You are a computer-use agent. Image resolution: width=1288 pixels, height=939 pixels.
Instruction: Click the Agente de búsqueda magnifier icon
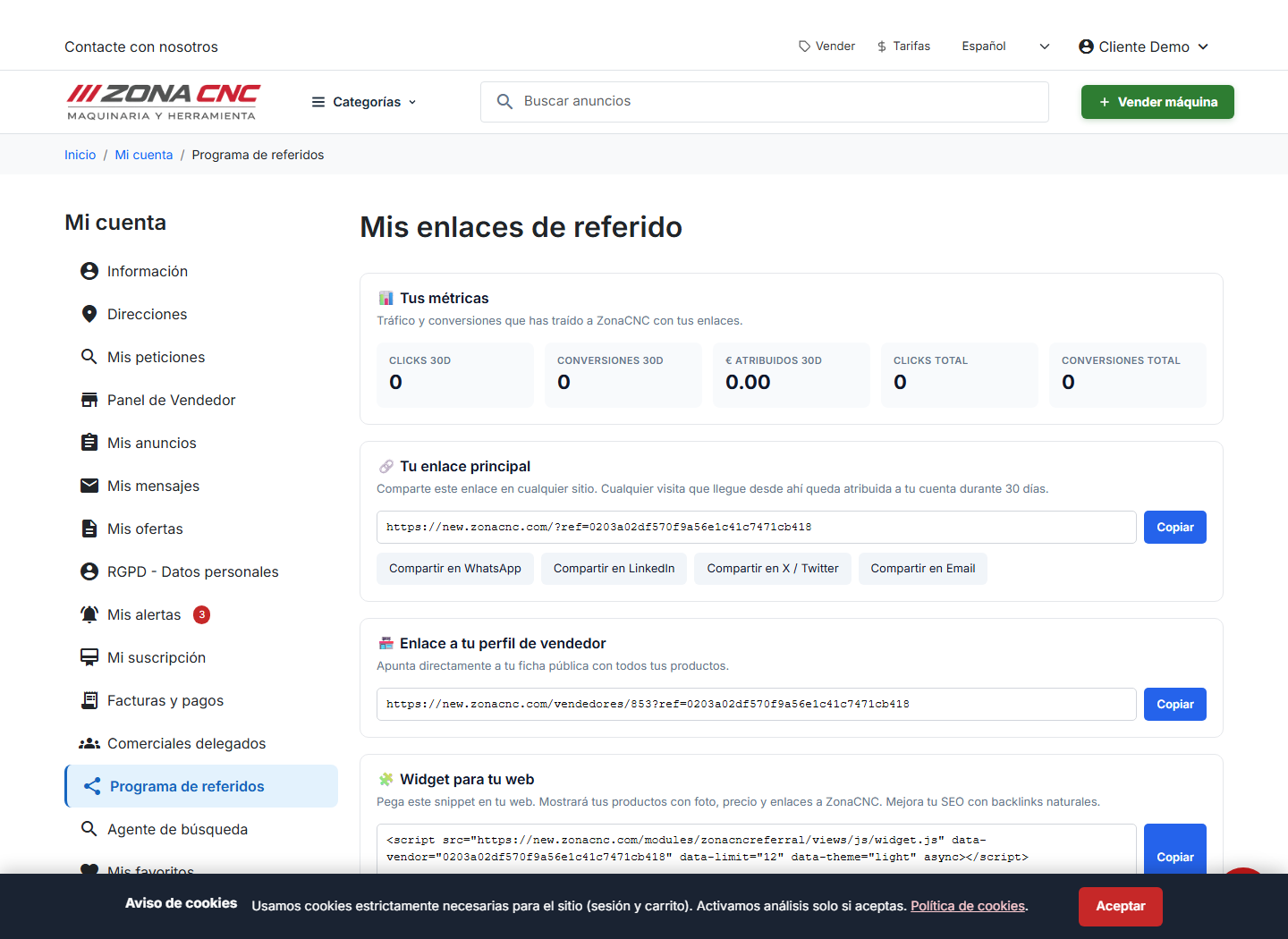89,829
